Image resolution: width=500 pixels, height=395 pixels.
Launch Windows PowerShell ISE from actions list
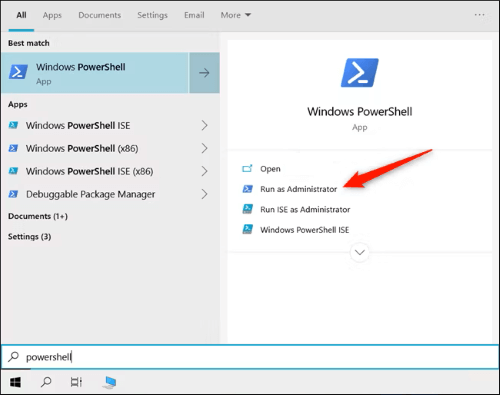[304, 230]
